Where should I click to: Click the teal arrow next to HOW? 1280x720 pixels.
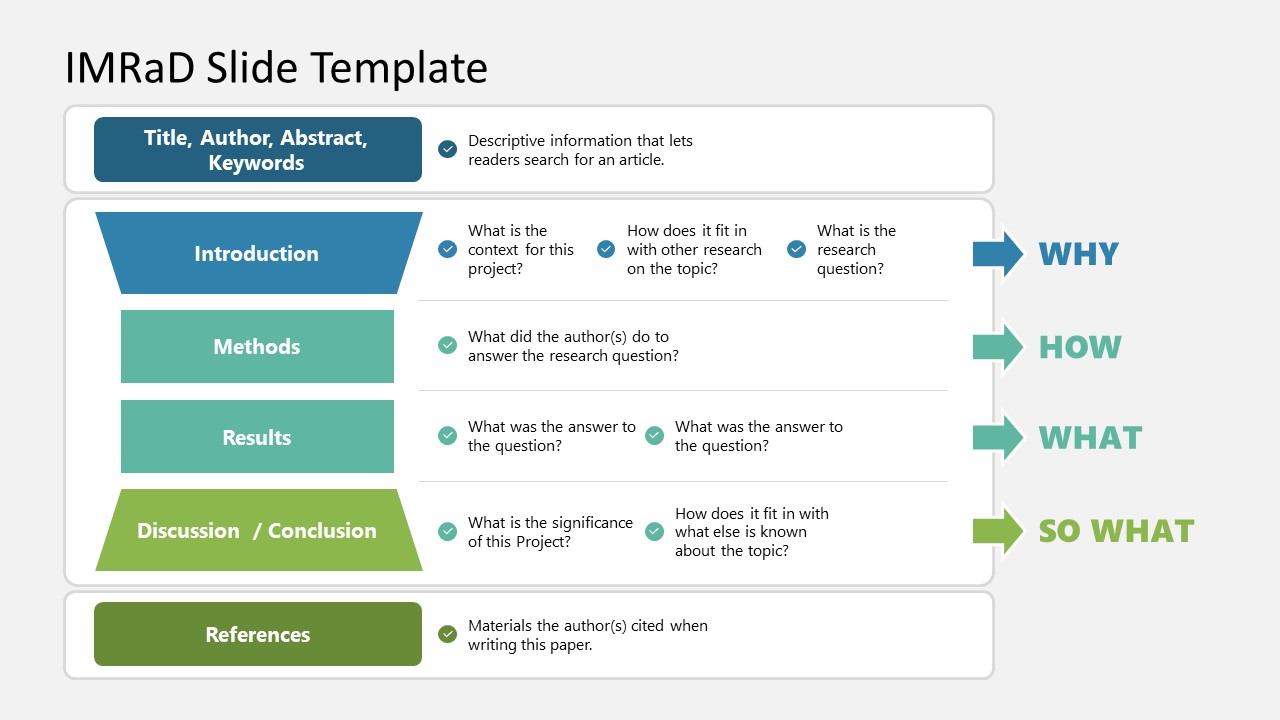click(x=998, y=347)
